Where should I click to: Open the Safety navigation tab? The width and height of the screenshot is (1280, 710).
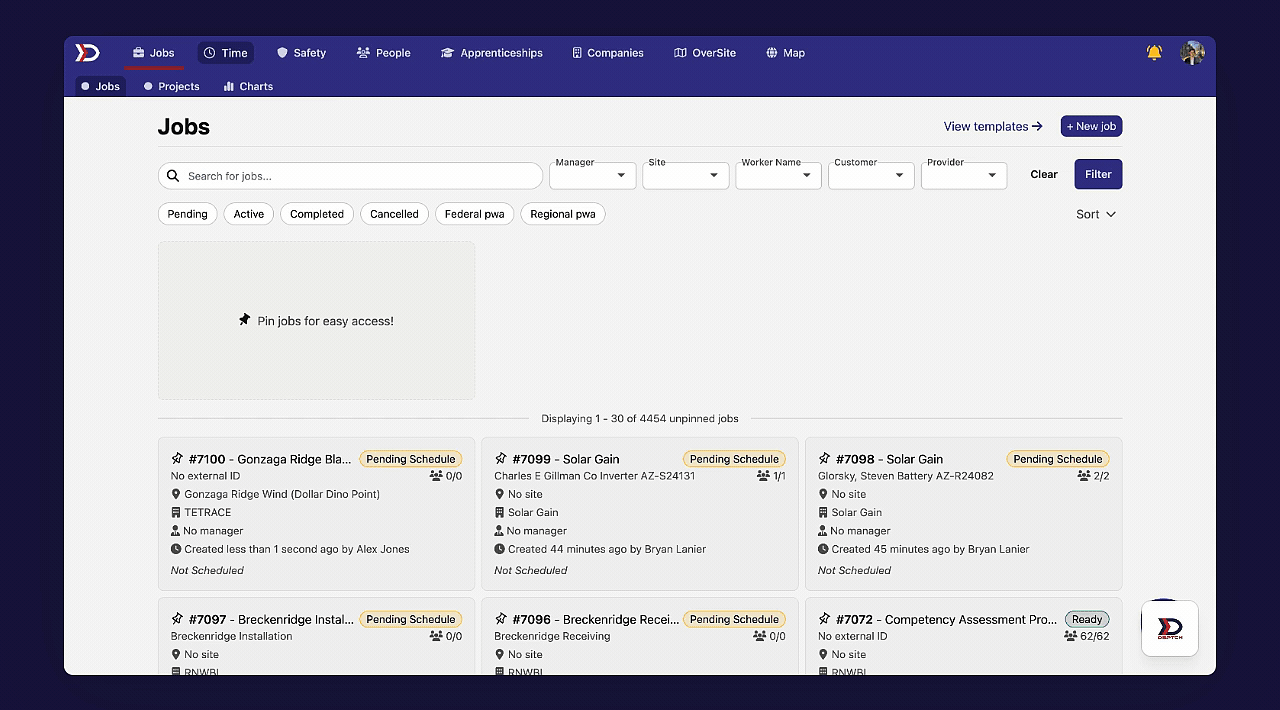[x=301, y=53]
